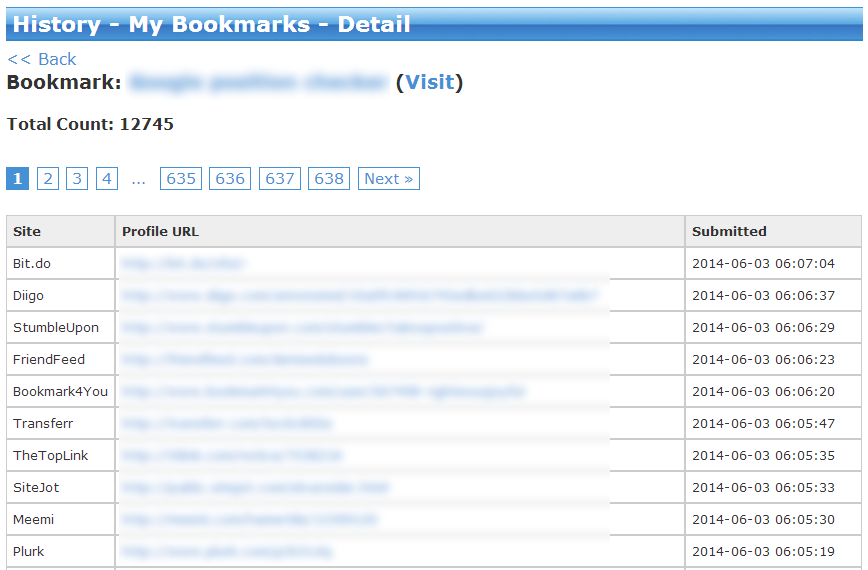The width and height of the screenshot is (868, 570).
Task: Open the Bit.do profile URL link
Action: [183, 263]
